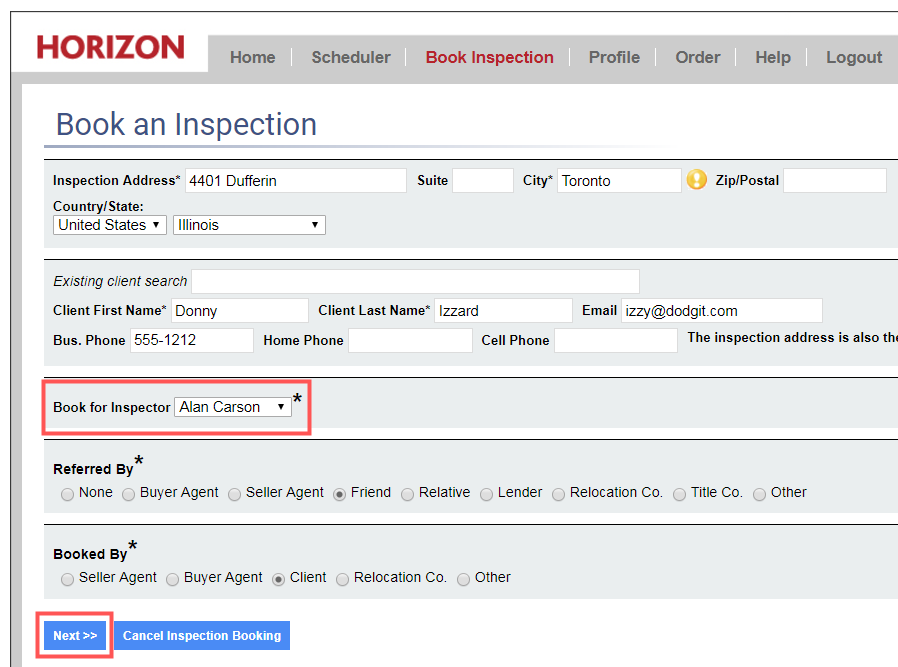Click the HORIZON logo
898x667 pixels.
click(x=110, y=47)
